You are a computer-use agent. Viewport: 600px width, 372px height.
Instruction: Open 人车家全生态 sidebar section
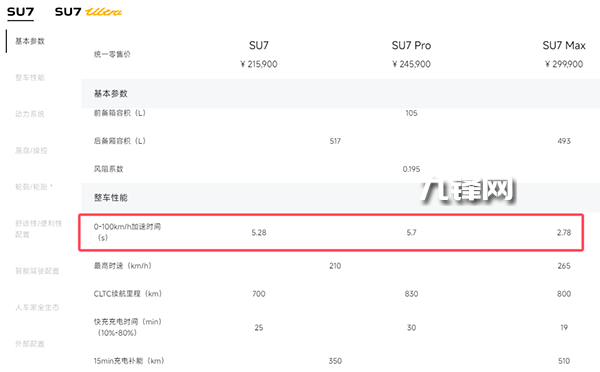(37, 307)
